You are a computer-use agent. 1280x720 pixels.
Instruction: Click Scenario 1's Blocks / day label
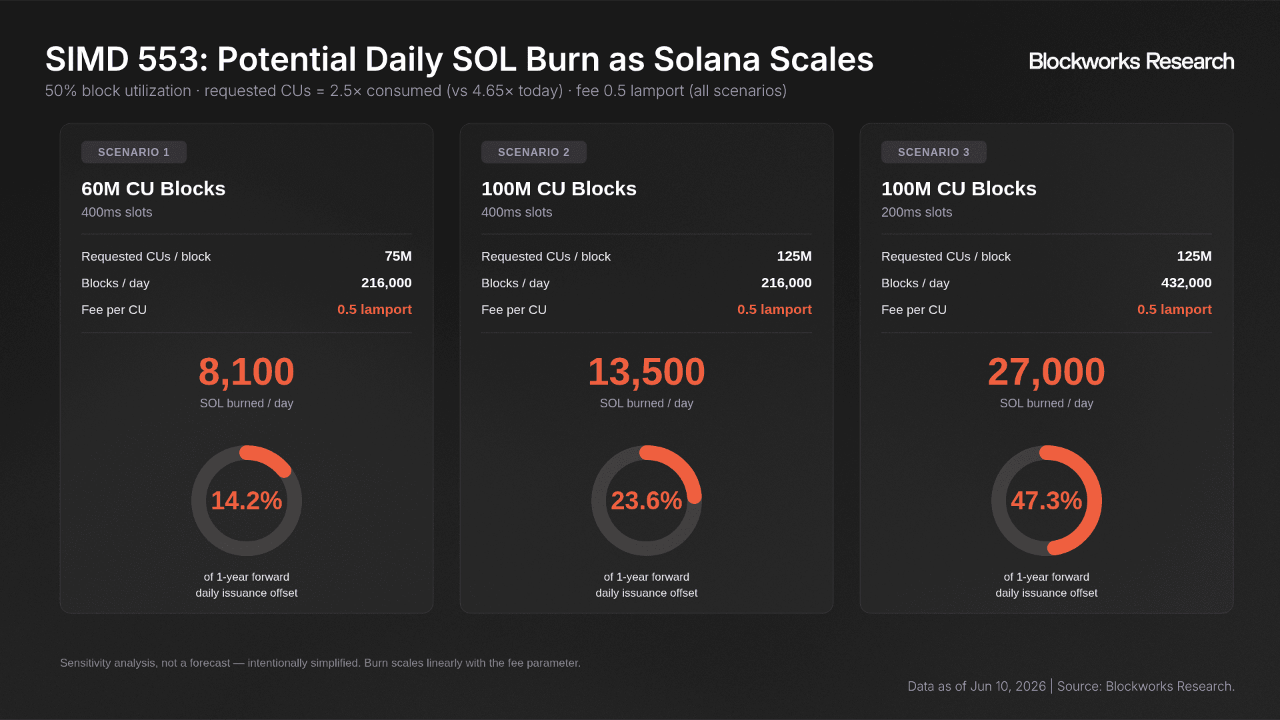115,283
